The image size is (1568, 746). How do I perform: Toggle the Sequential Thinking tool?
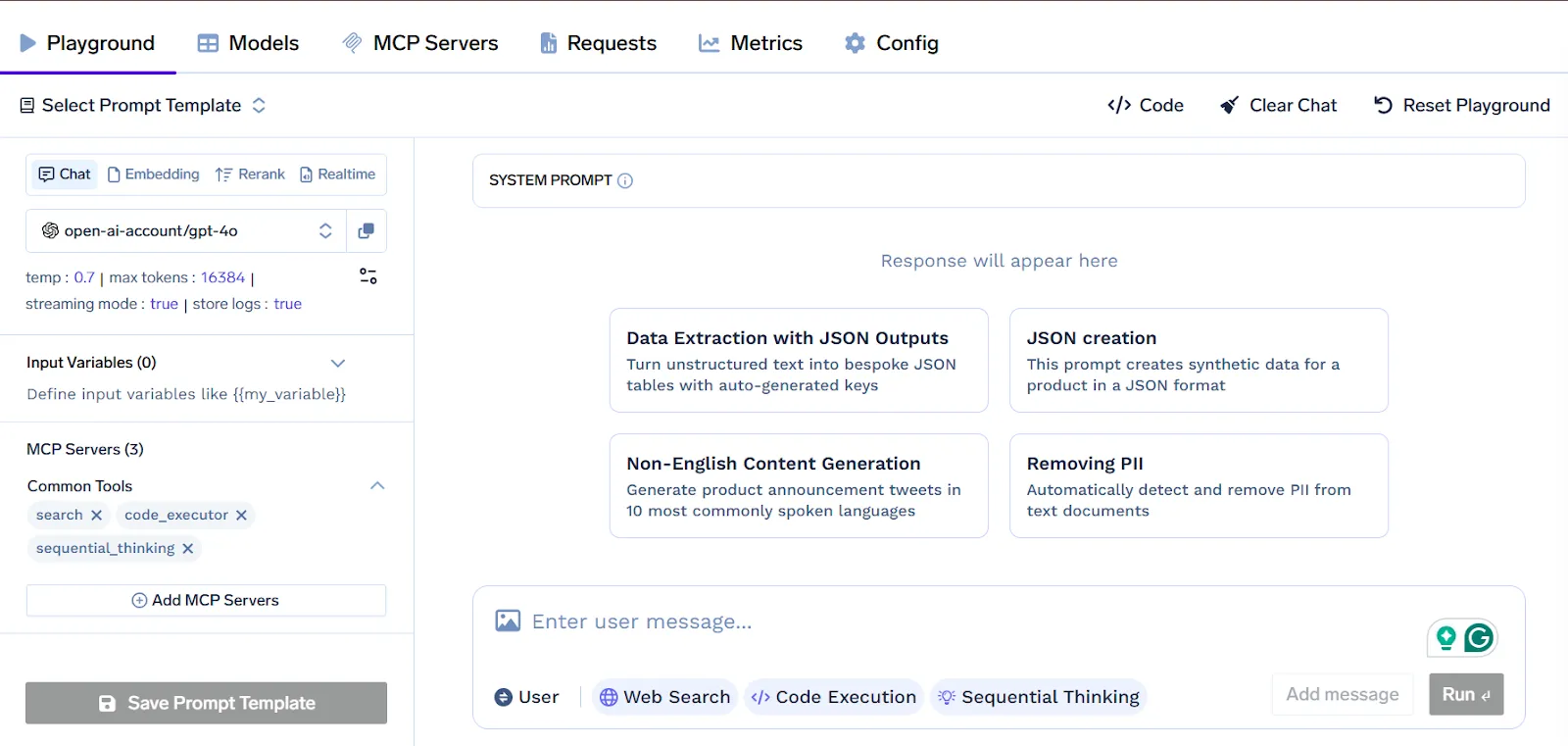point(1039,697)
